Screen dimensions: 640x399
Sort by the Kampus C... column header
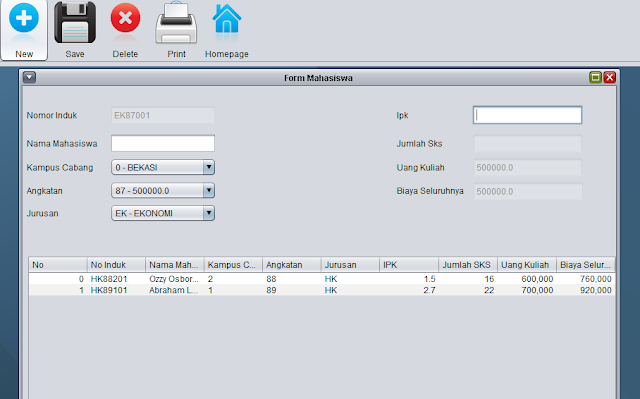tap(233, 265)
